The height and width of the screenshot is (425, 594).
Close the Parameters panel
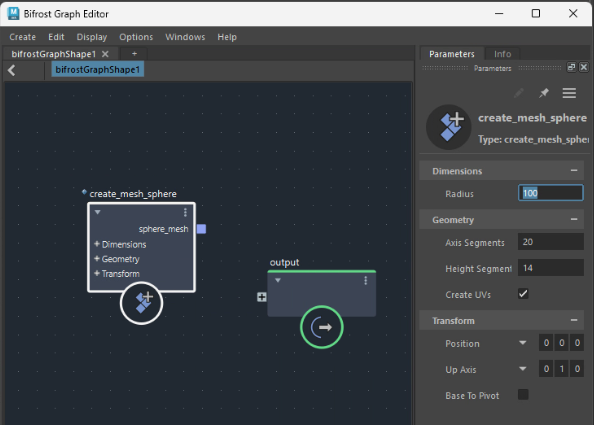pyautogui.click(x=584, y=67)
